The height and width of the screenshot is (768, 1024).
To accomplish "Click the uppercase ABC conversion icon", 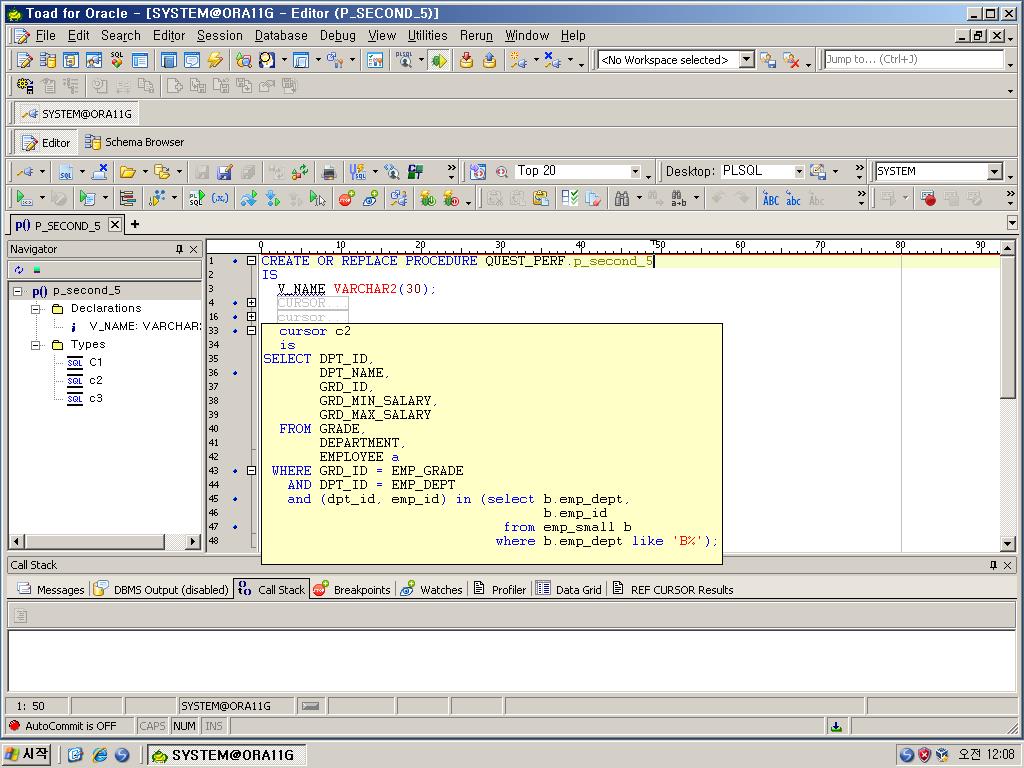I will 770,199.
